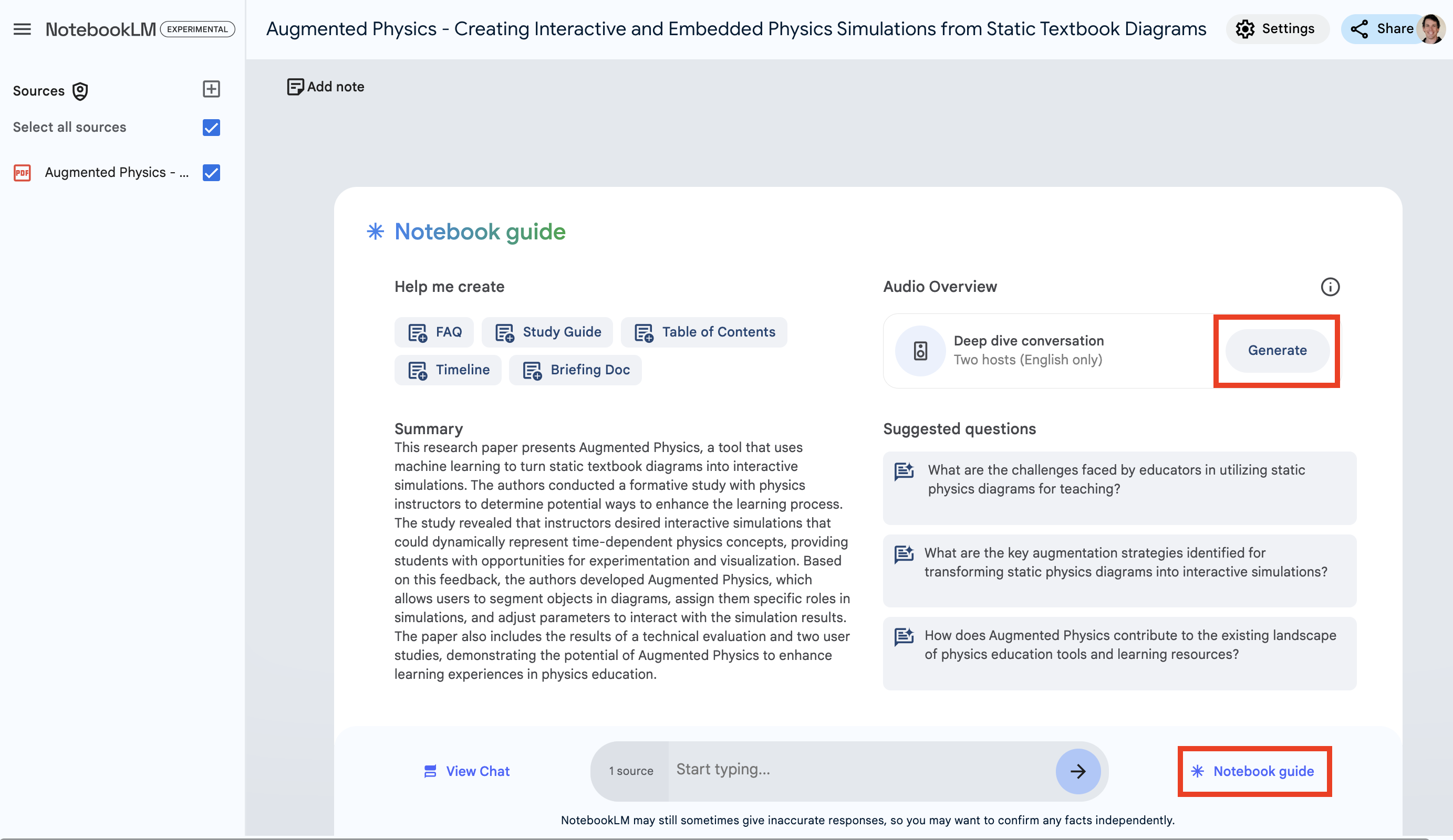This screenshot has width=1453, height=840.
Task: Open the Audio Overview info icon
Action: (x=1330, y=286)
